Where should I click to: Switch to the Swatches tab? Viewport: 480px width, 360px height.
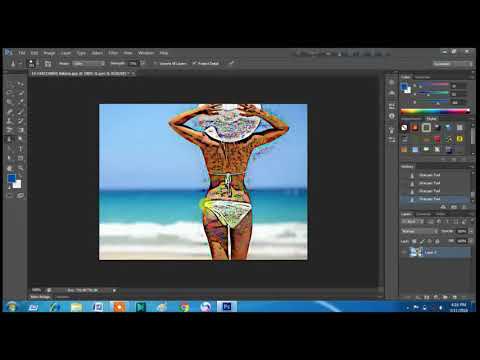[422, 77]
